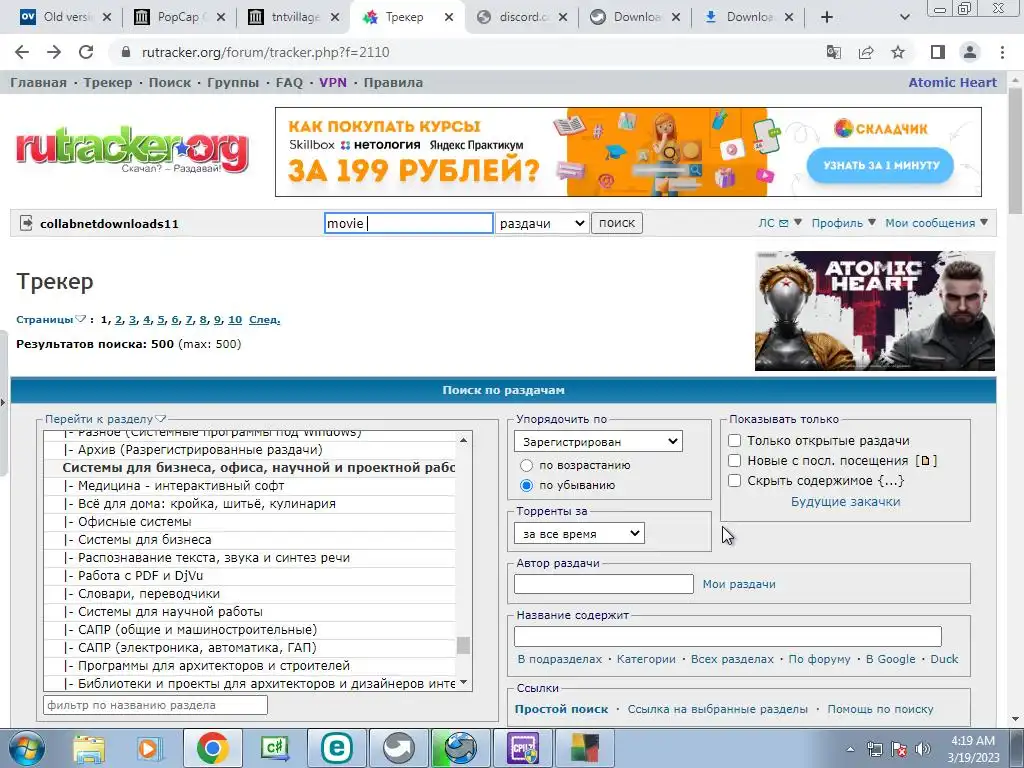Open the Chrome three-dot menu
Viewport: 1024px width, 768px height.
point(1002,52)
